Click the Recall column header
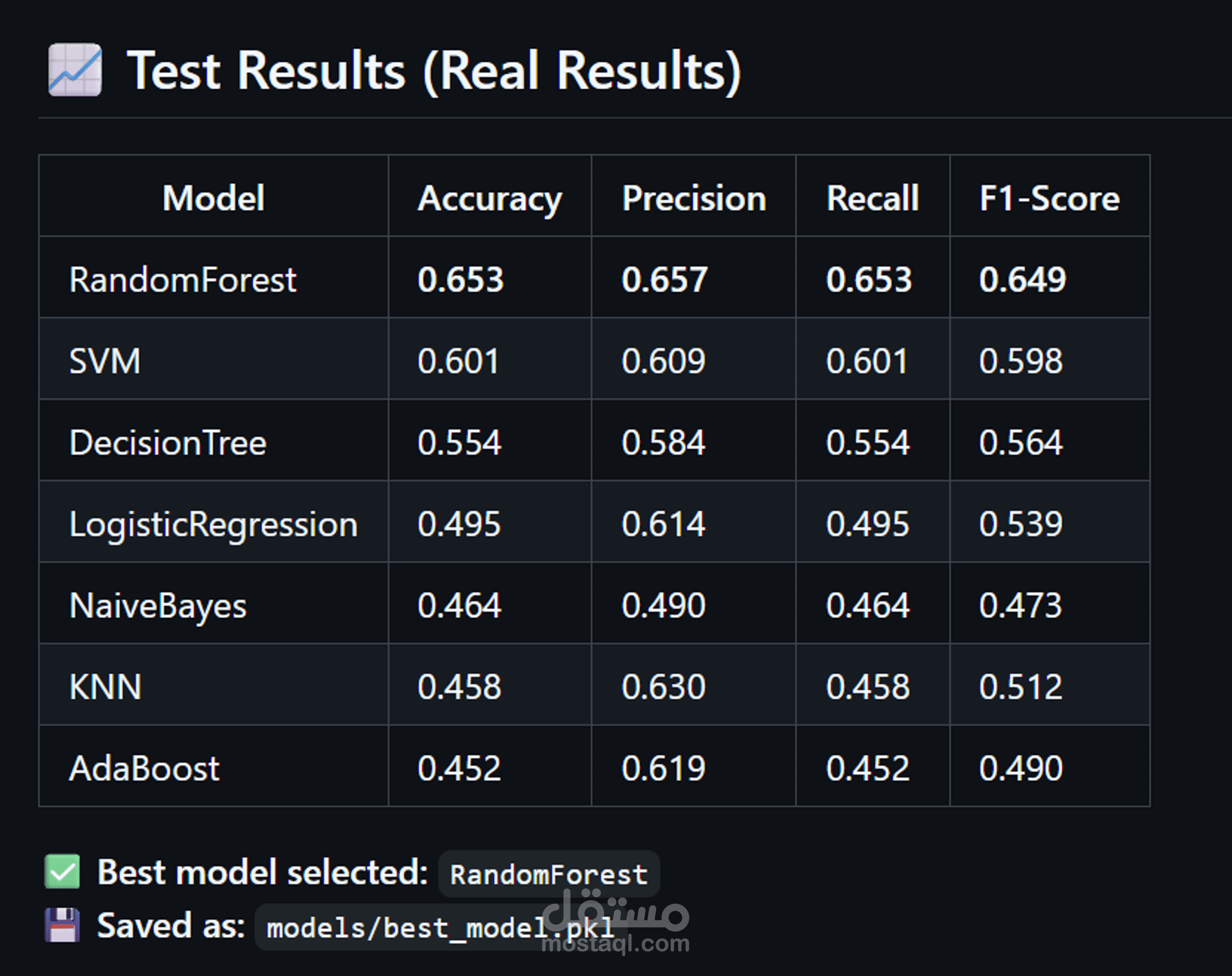Viewport: 1232px width, 976px height. tap(873, 198)
